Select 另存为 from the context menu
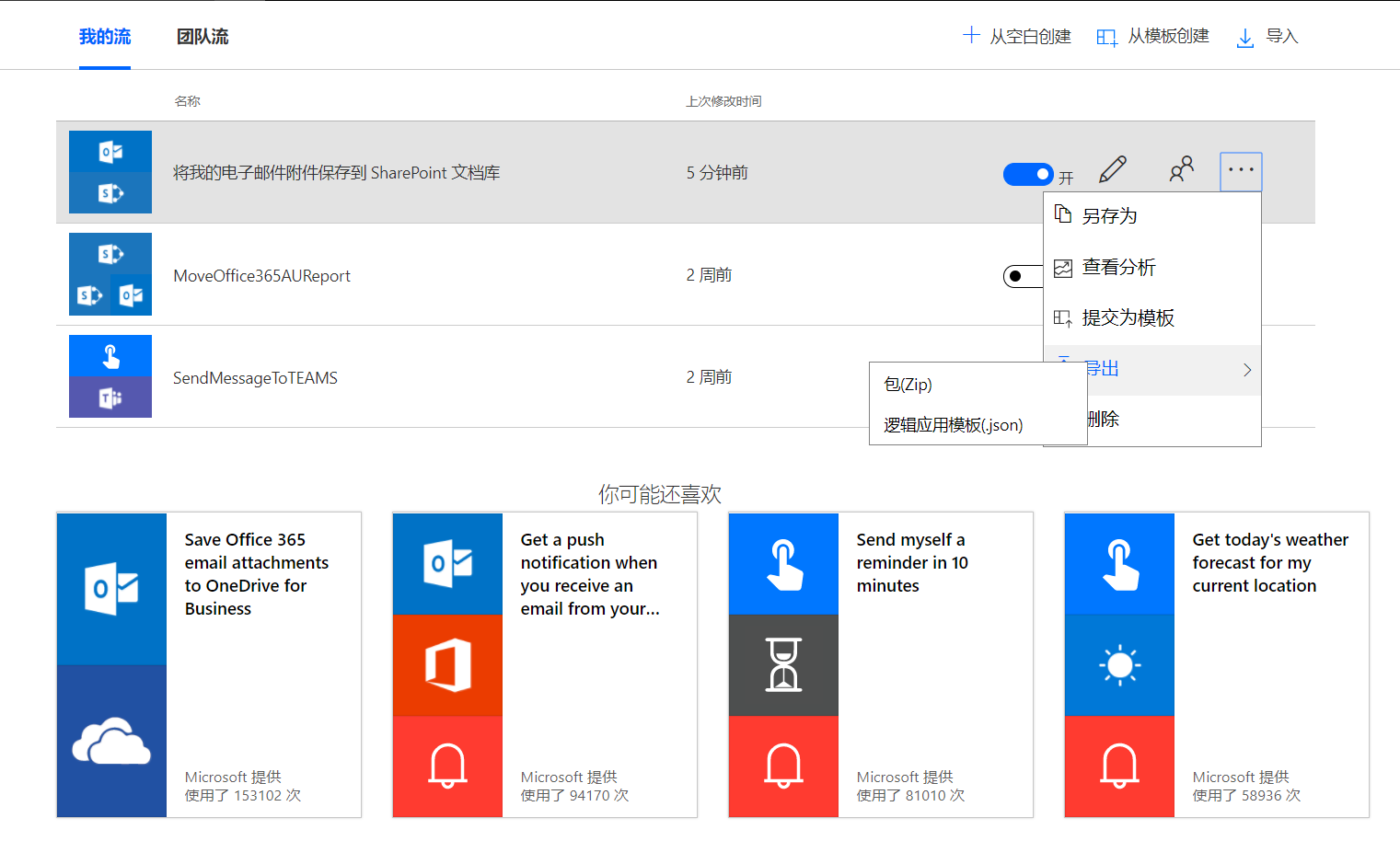Screen dimensions: 1400x864 [x=1110, y=216]
